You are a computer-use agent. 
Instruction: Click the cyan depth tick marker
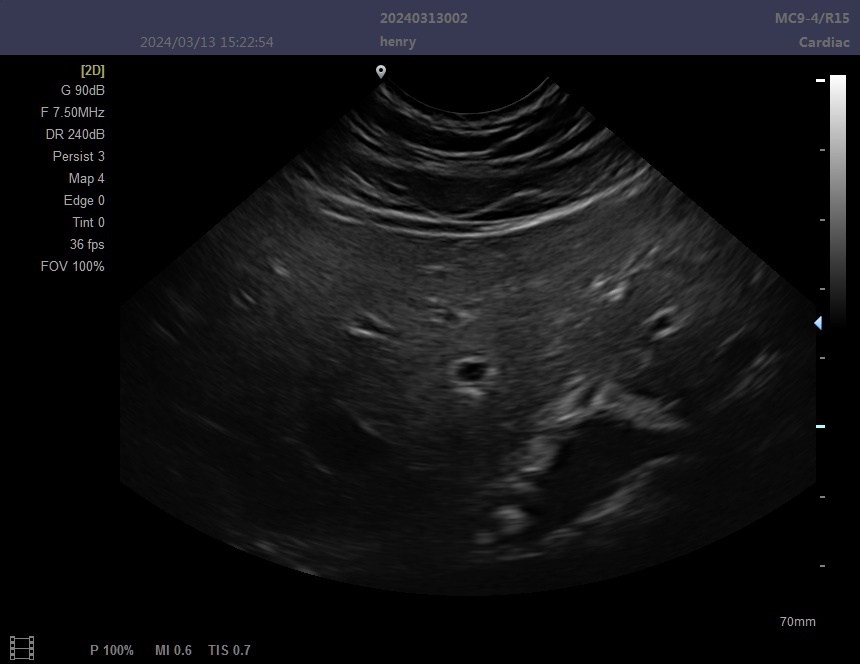[x=820, y=427]
